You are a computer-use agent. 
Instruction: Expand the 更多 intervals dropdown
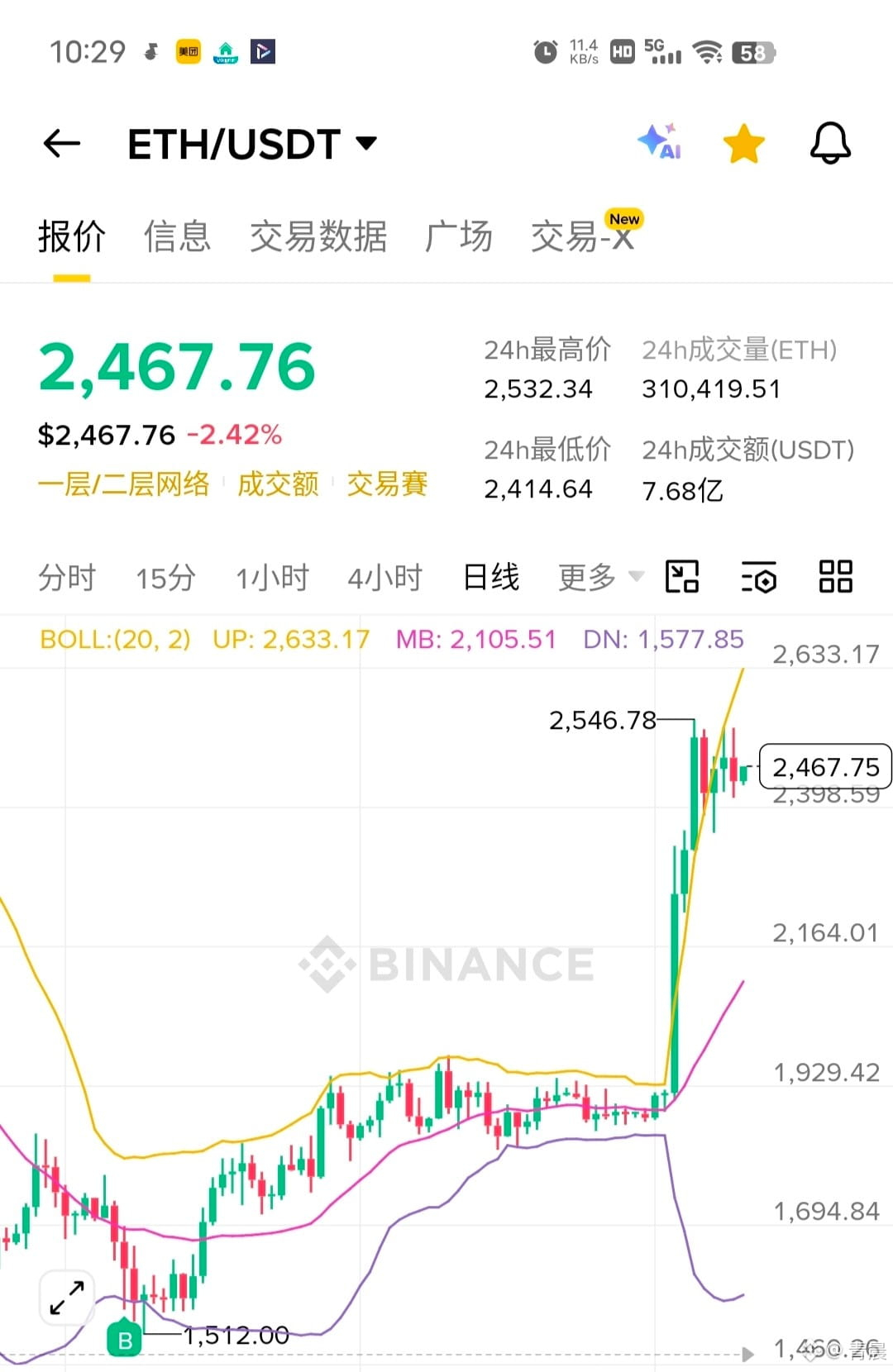click(600, 577)
